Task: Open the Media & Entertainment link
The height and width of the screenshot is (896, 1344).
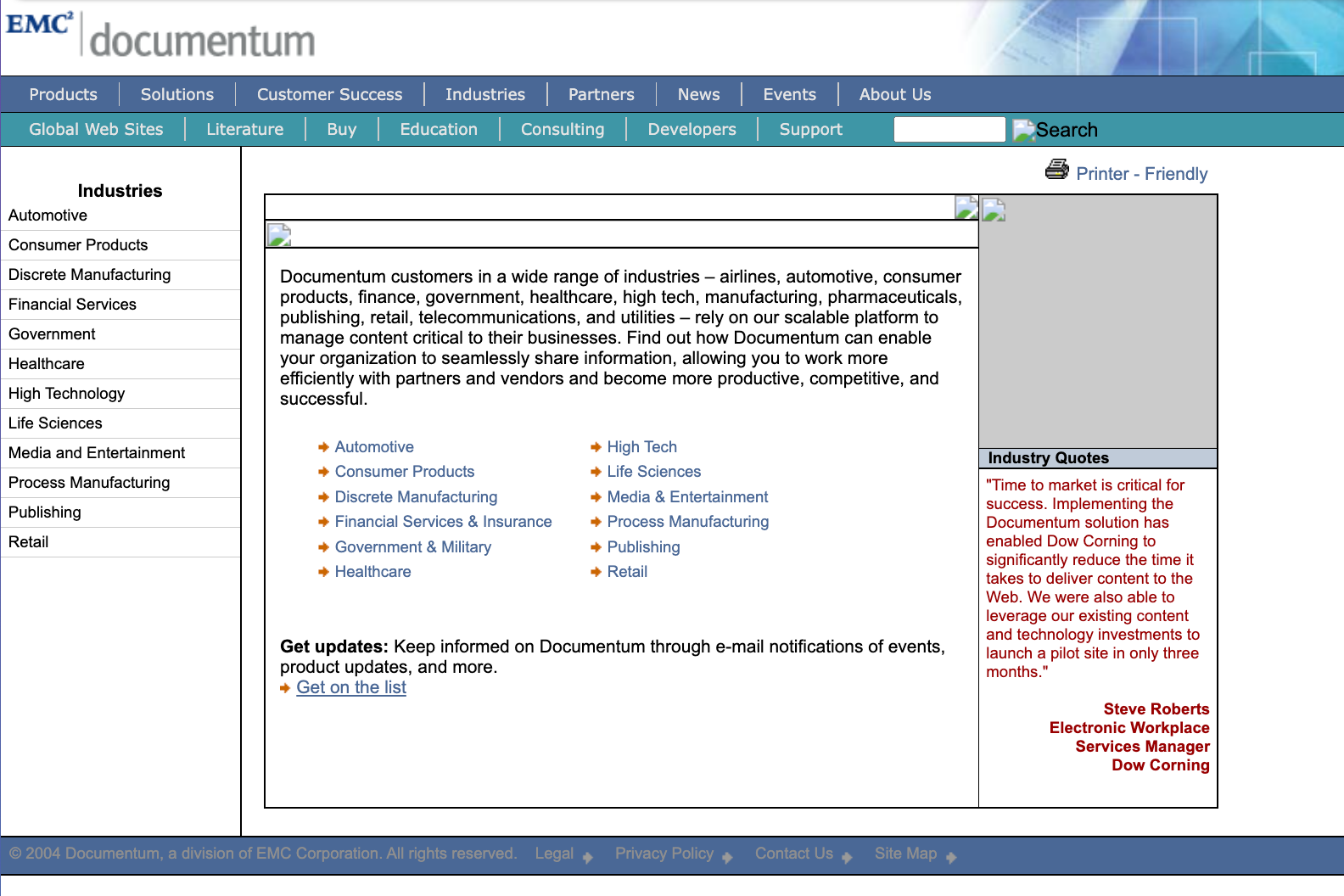Action: click(x=687, y=497)
